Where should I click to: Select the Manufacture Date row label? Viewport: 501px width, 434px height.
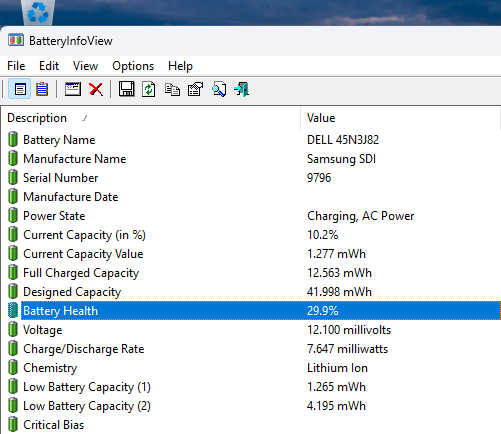coord(71,197)
